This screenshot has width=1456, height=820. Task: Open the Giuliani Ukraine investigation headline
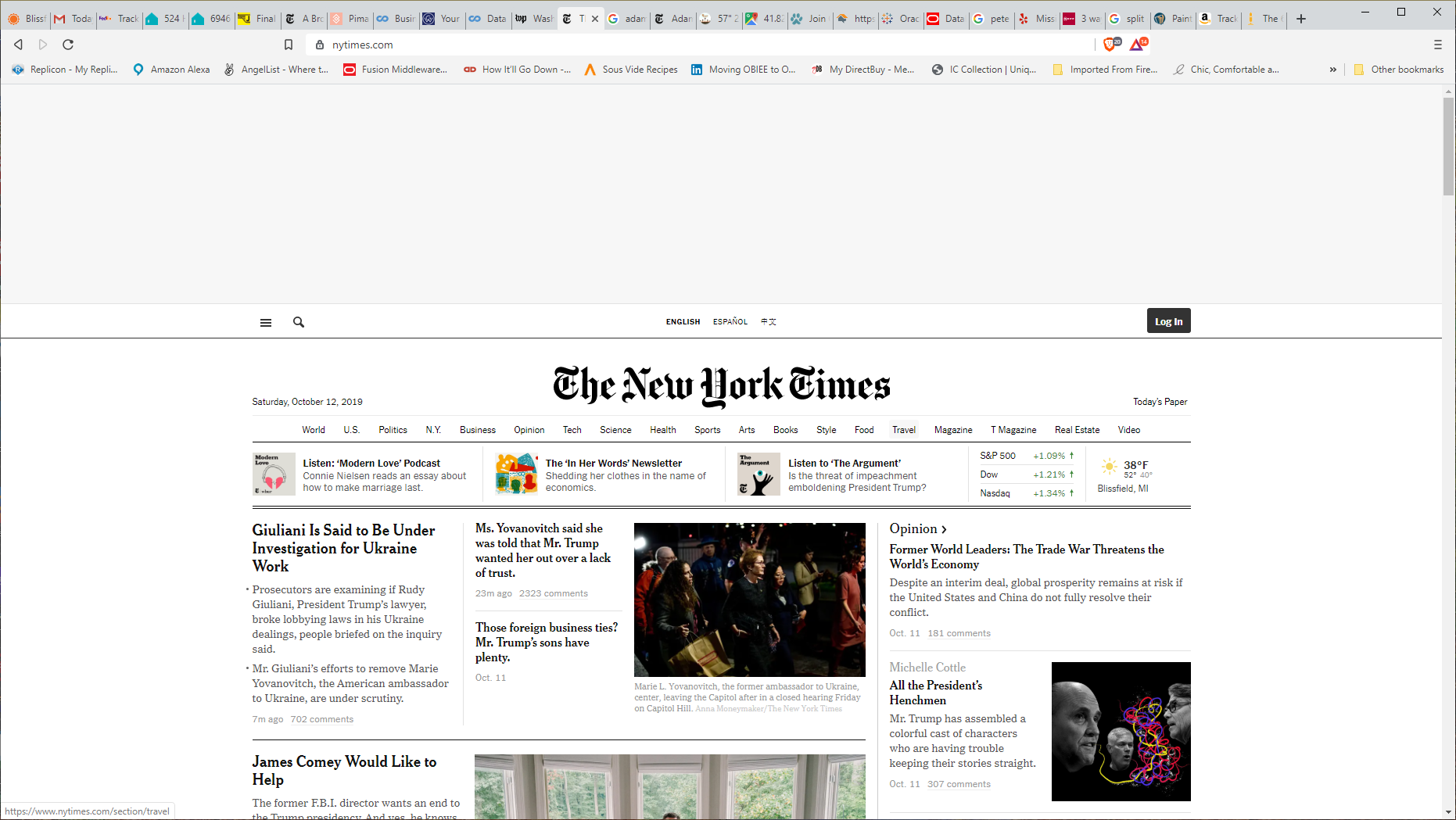343,548
